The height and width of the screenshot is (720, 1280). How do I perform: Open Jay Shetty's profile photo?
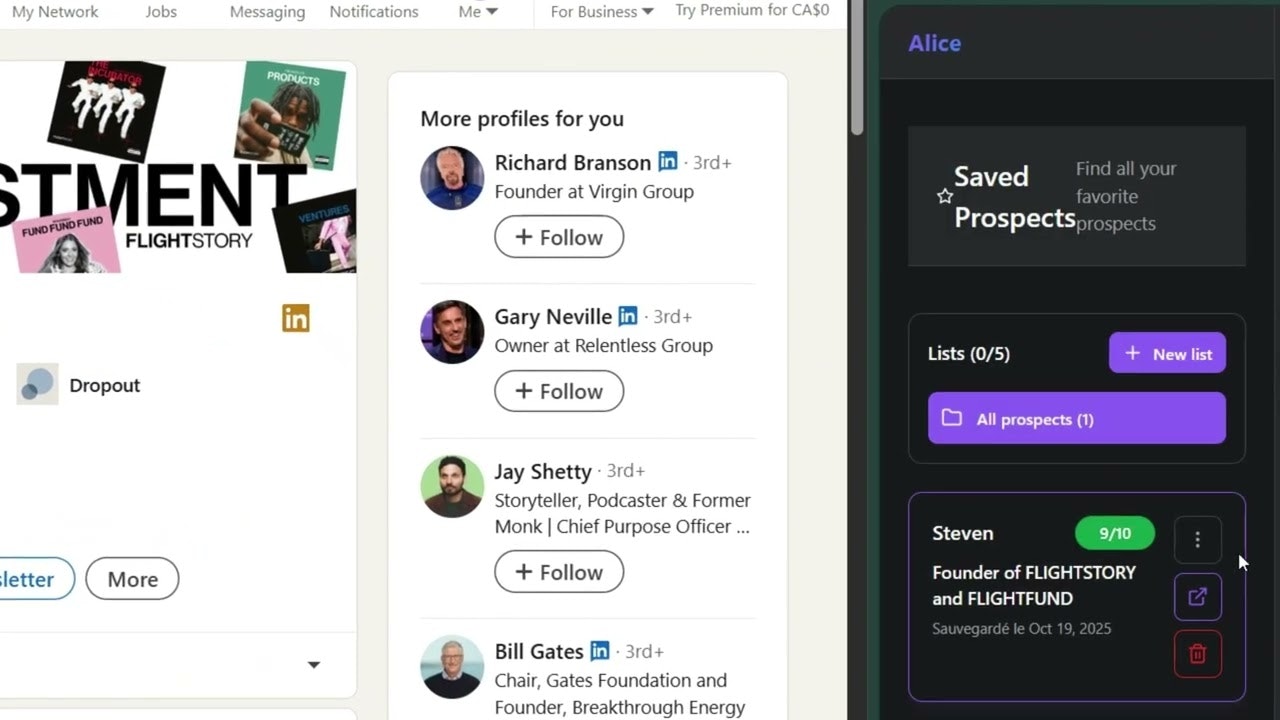[452, 486]
